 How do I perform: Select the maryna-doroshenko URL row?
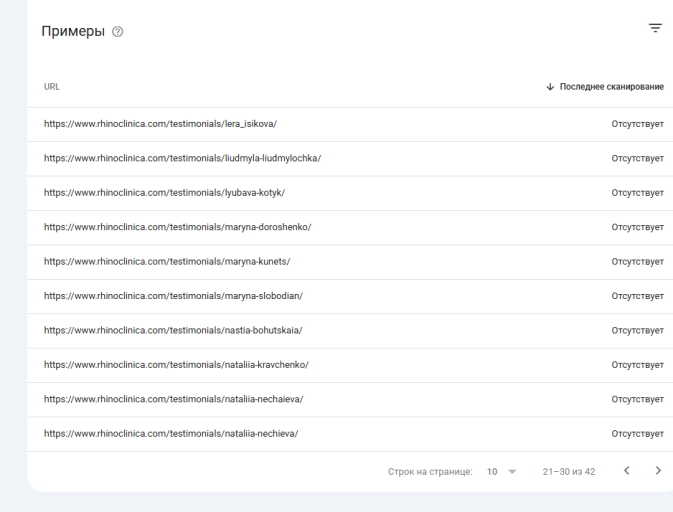(x=350, y=227)
